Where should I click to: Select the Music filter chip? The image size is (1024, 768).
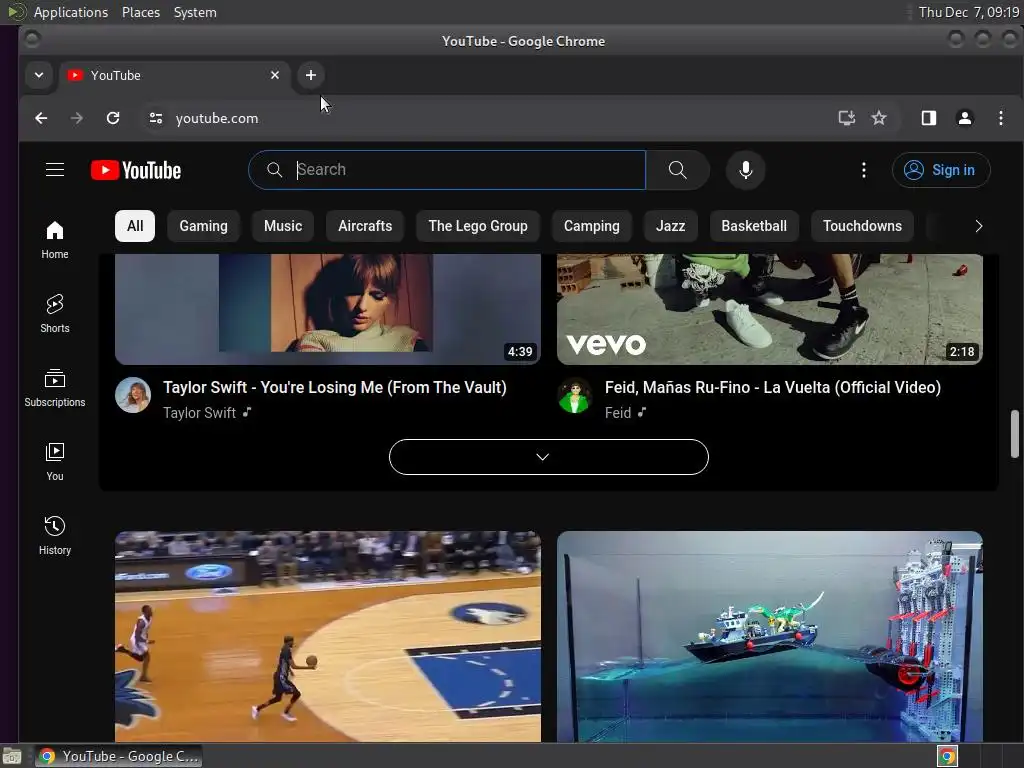coord(283,226)
